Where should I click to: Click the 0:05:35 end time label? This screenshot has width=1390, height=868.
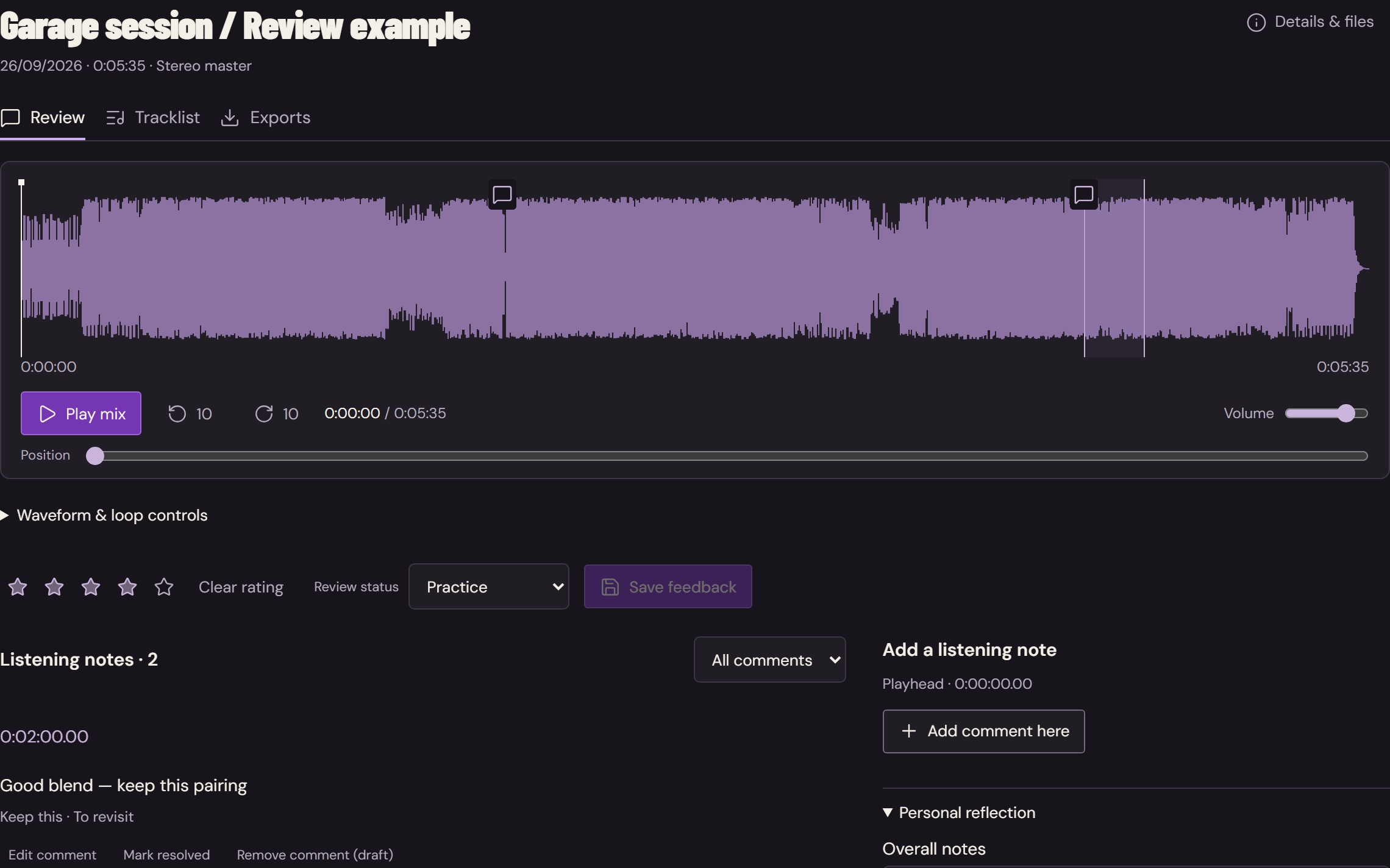1342,366
